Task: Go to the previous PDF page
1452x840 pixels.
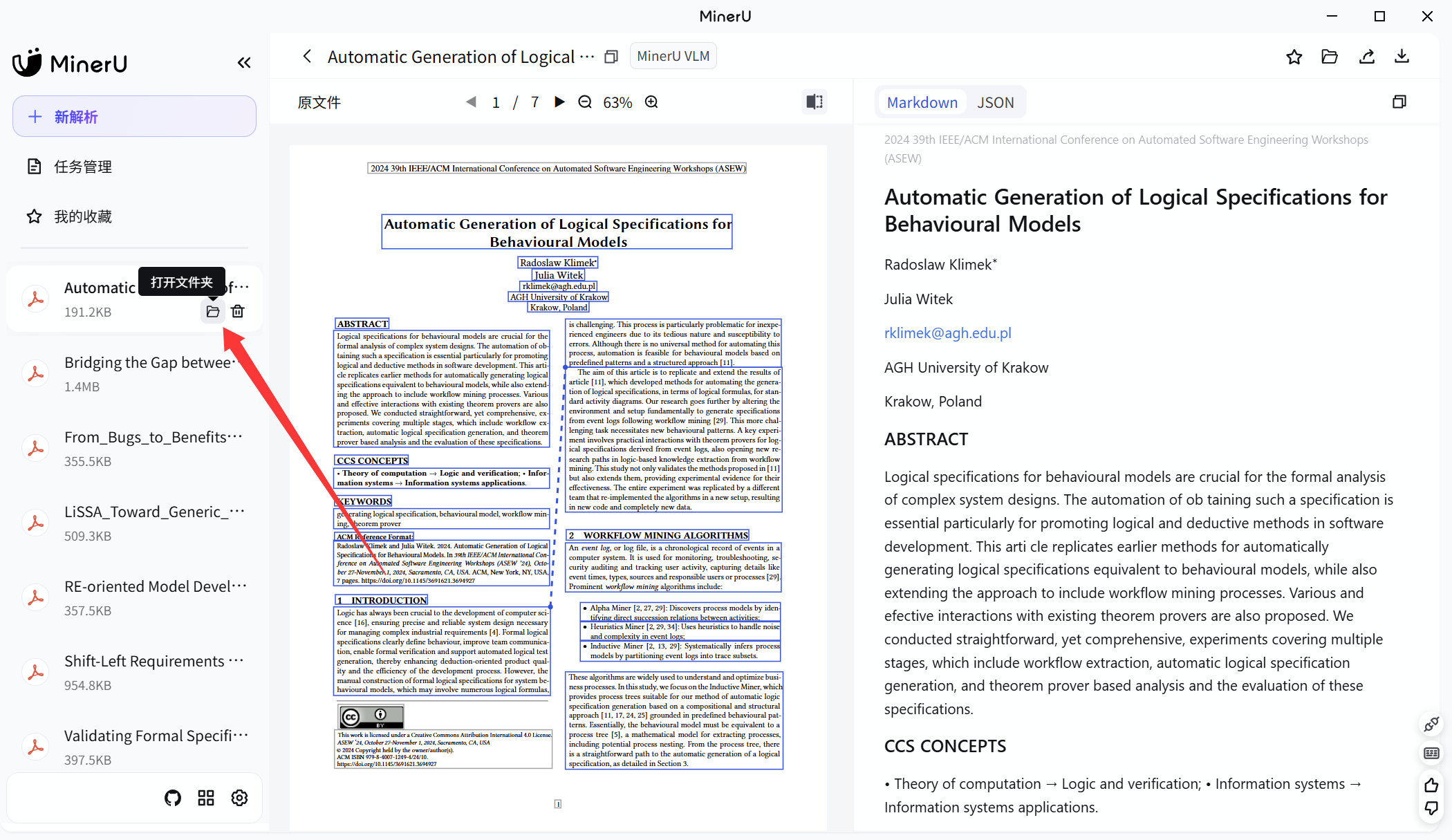Action: (472, 102)
